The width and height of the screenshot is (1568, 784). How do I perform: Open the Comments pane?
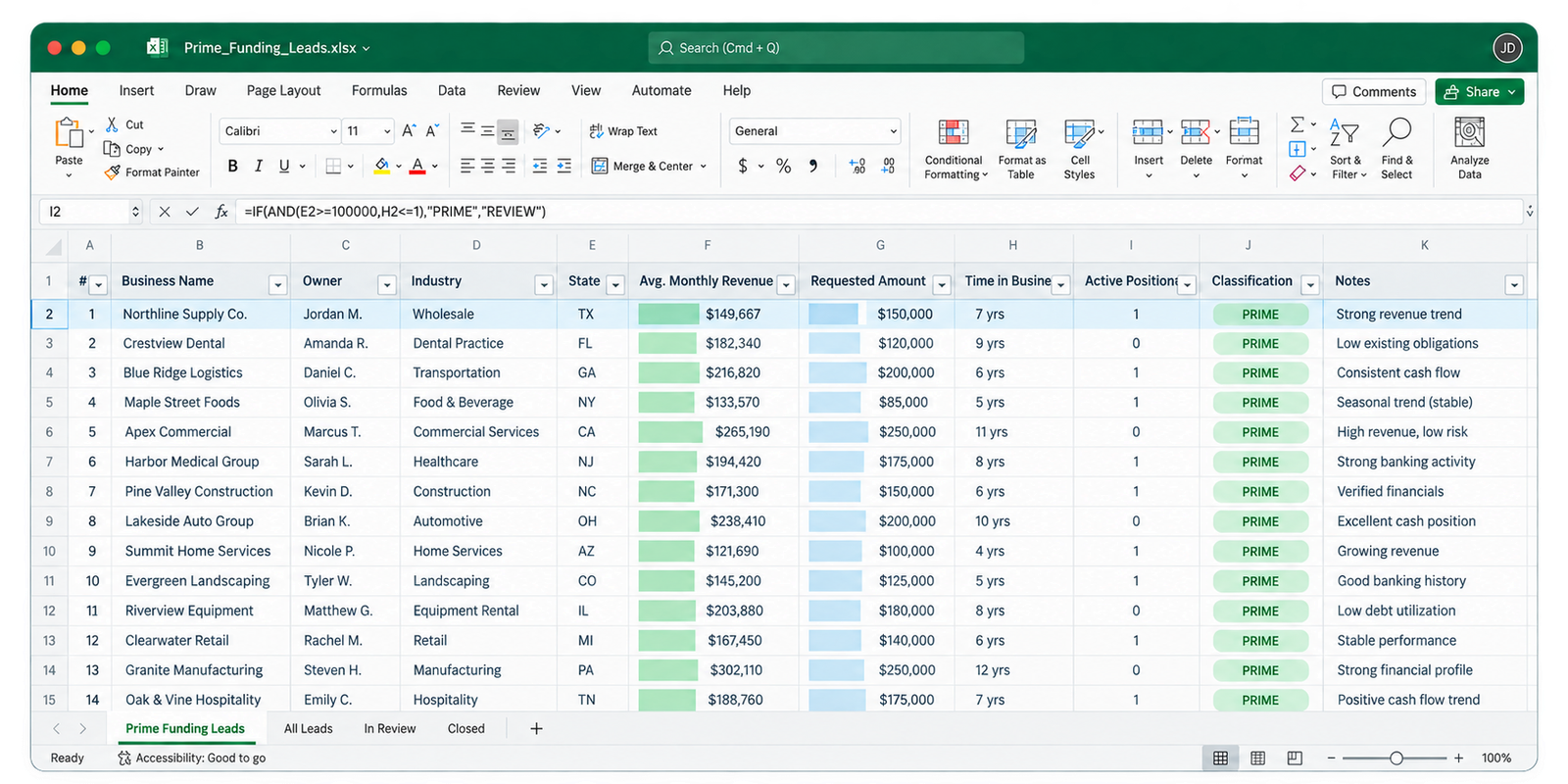pos(1374,91)
